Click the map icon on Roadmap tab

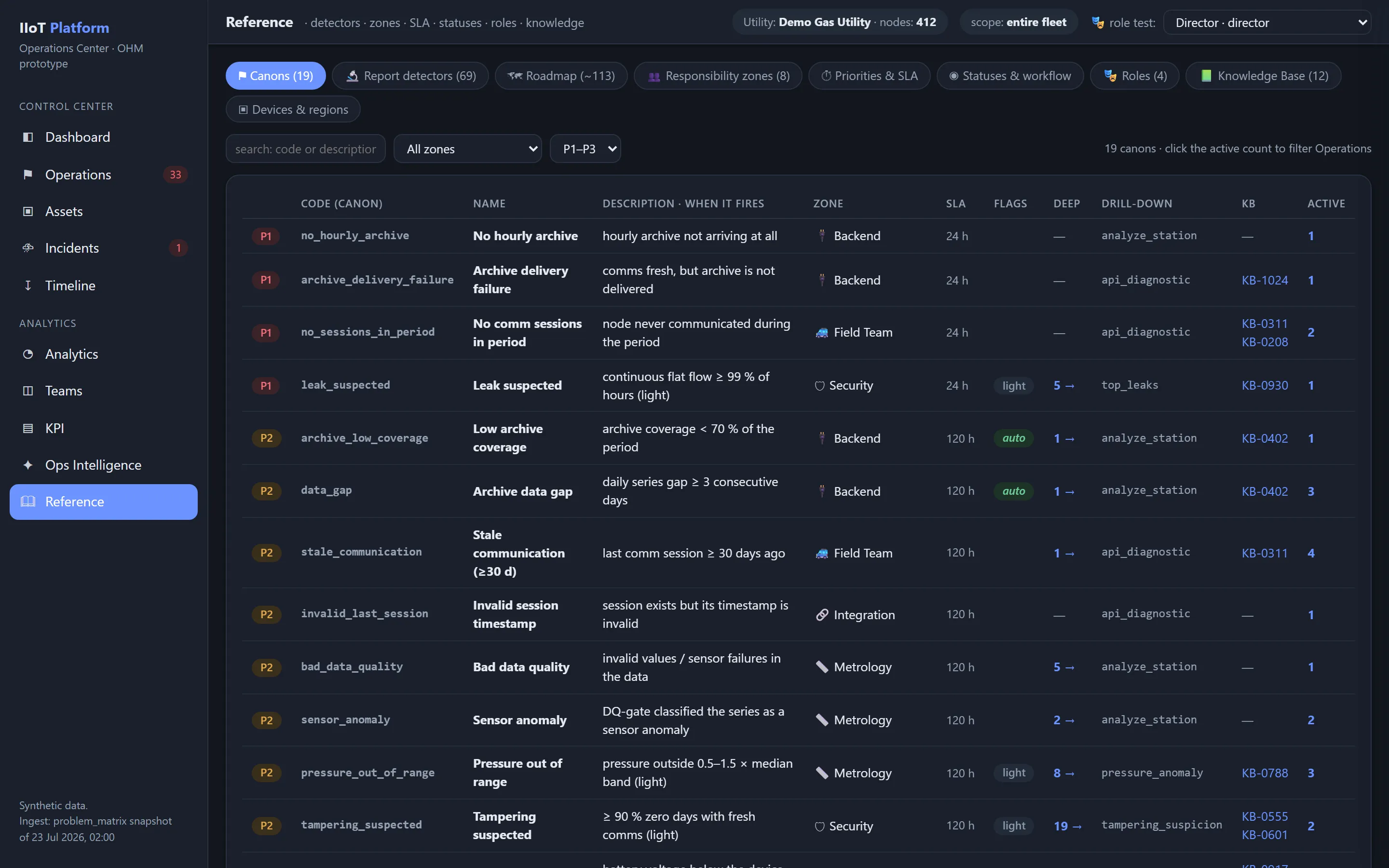[x=515, y=76]
